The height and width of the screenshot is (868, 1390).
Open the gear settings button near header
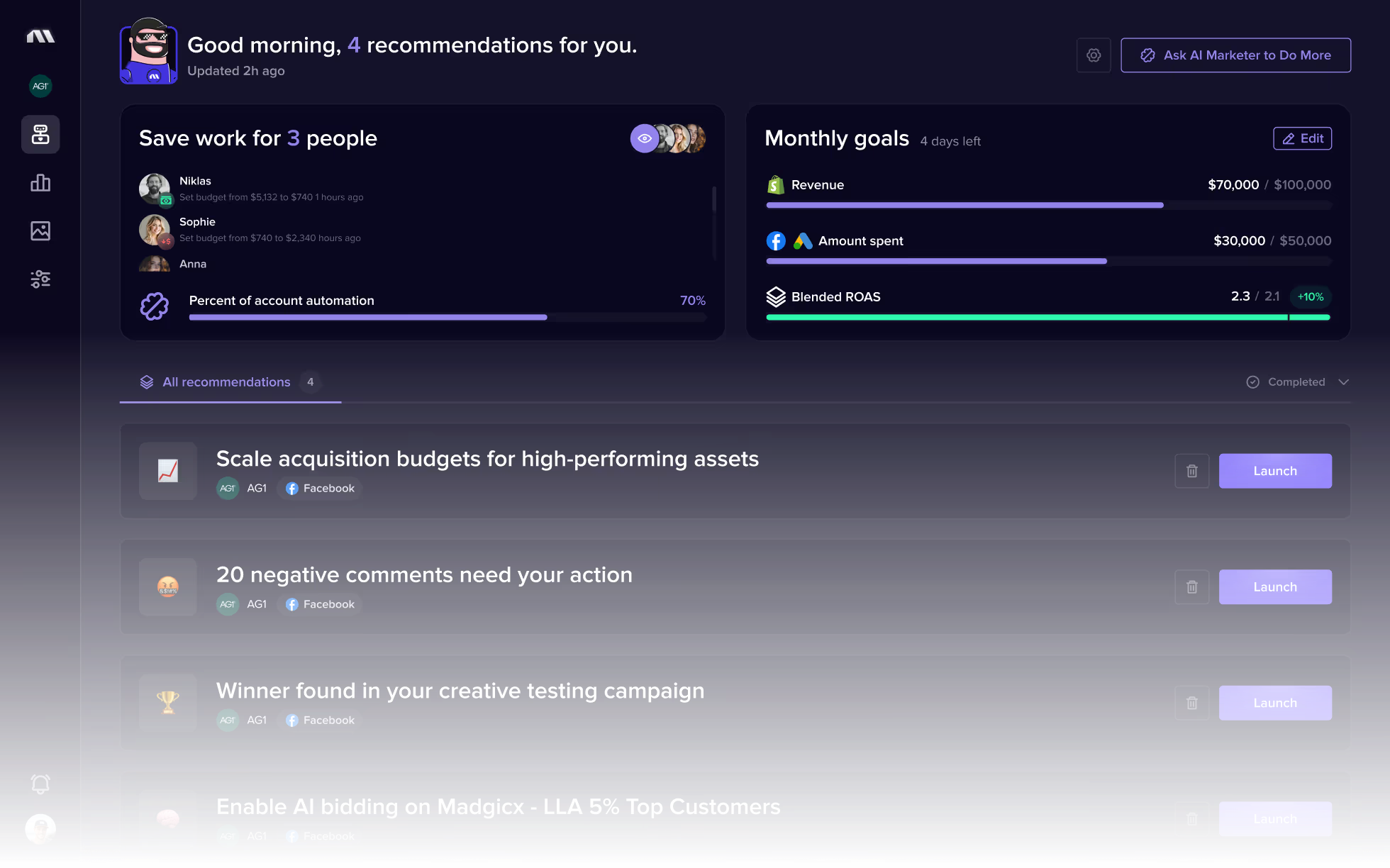[x=1093, y=55]
